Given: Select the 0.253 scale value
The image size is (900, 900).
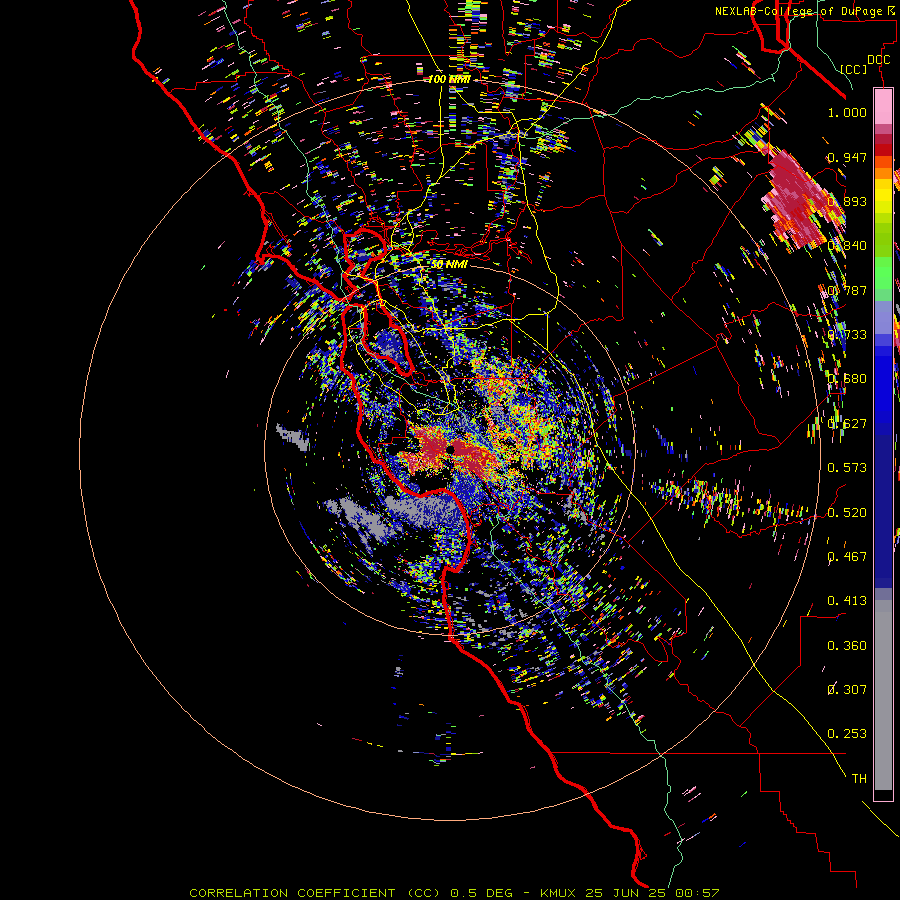Looking at the screenshot, I should 847,734.
